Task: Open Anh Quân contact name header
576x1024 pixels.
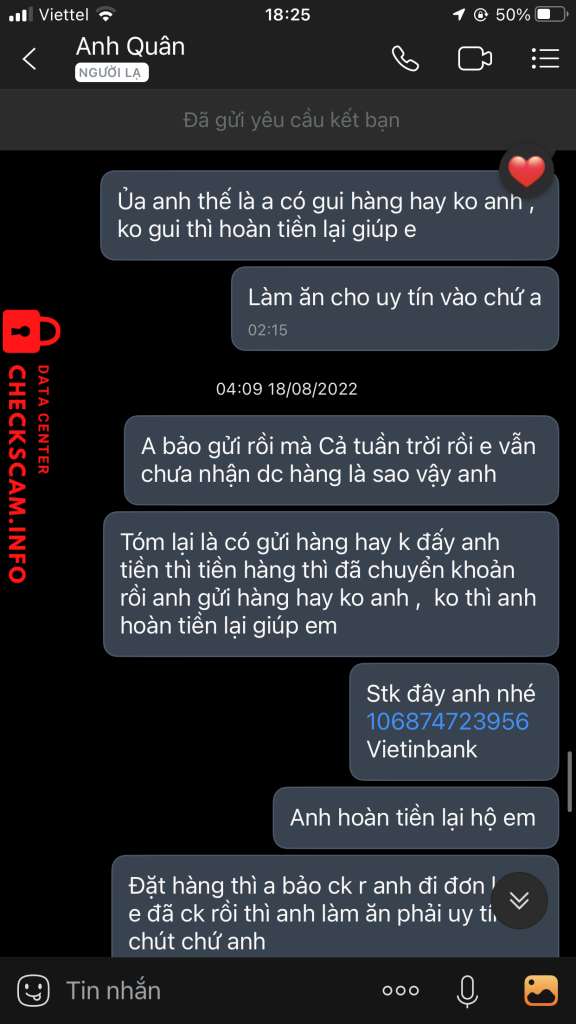Action: pos(130,46)
